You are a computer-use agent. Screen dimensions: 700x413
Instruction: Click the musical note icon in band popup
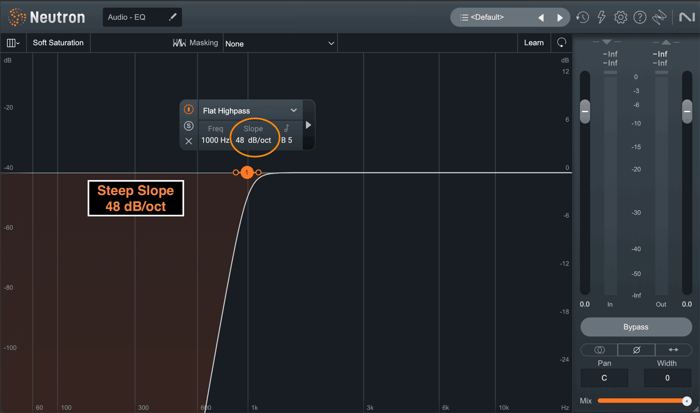tap(287, 128)
